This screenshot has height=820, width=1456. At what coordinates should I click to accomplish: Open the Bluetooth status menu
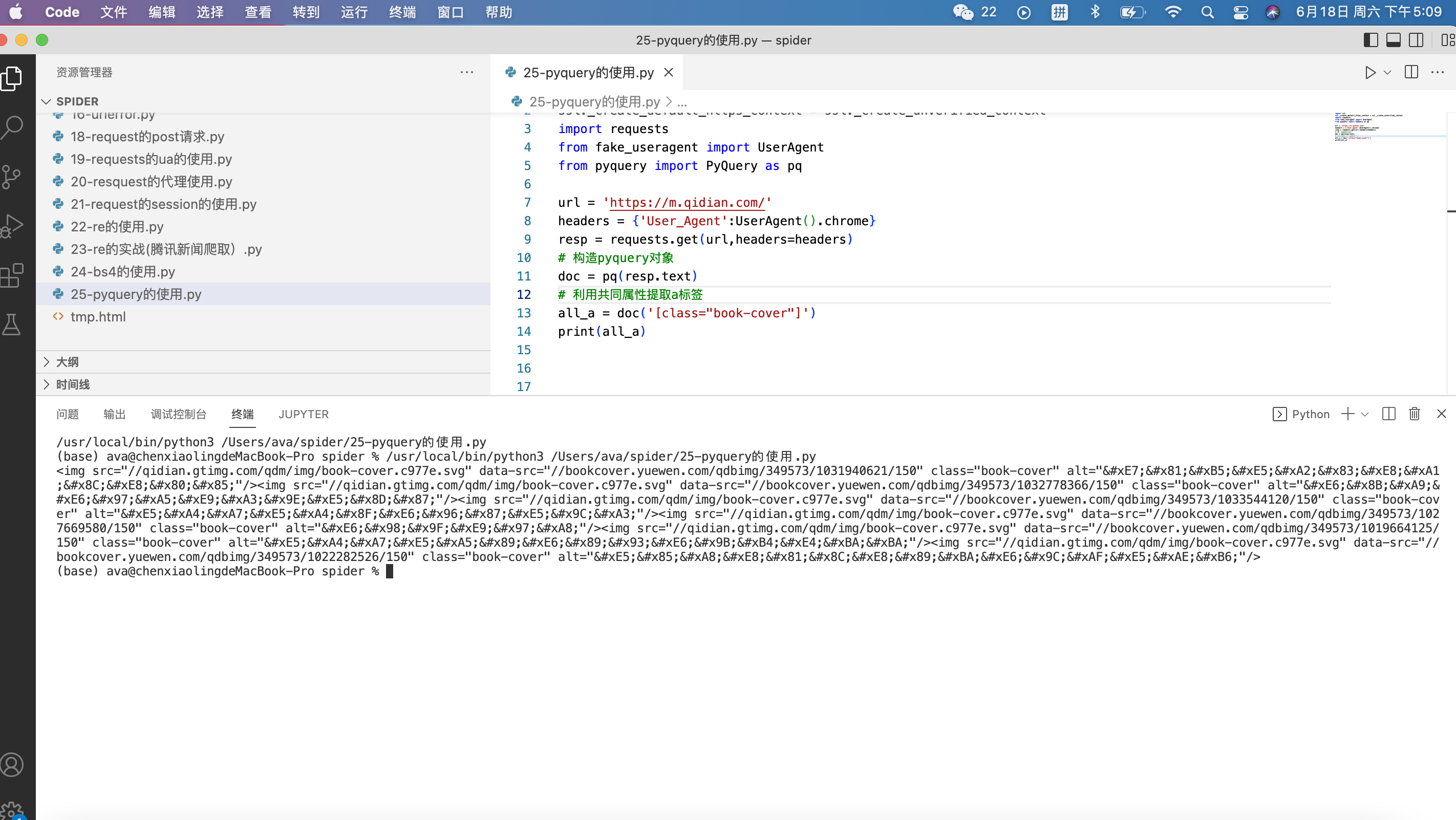pyautogui.click(x=1095, y=12)
